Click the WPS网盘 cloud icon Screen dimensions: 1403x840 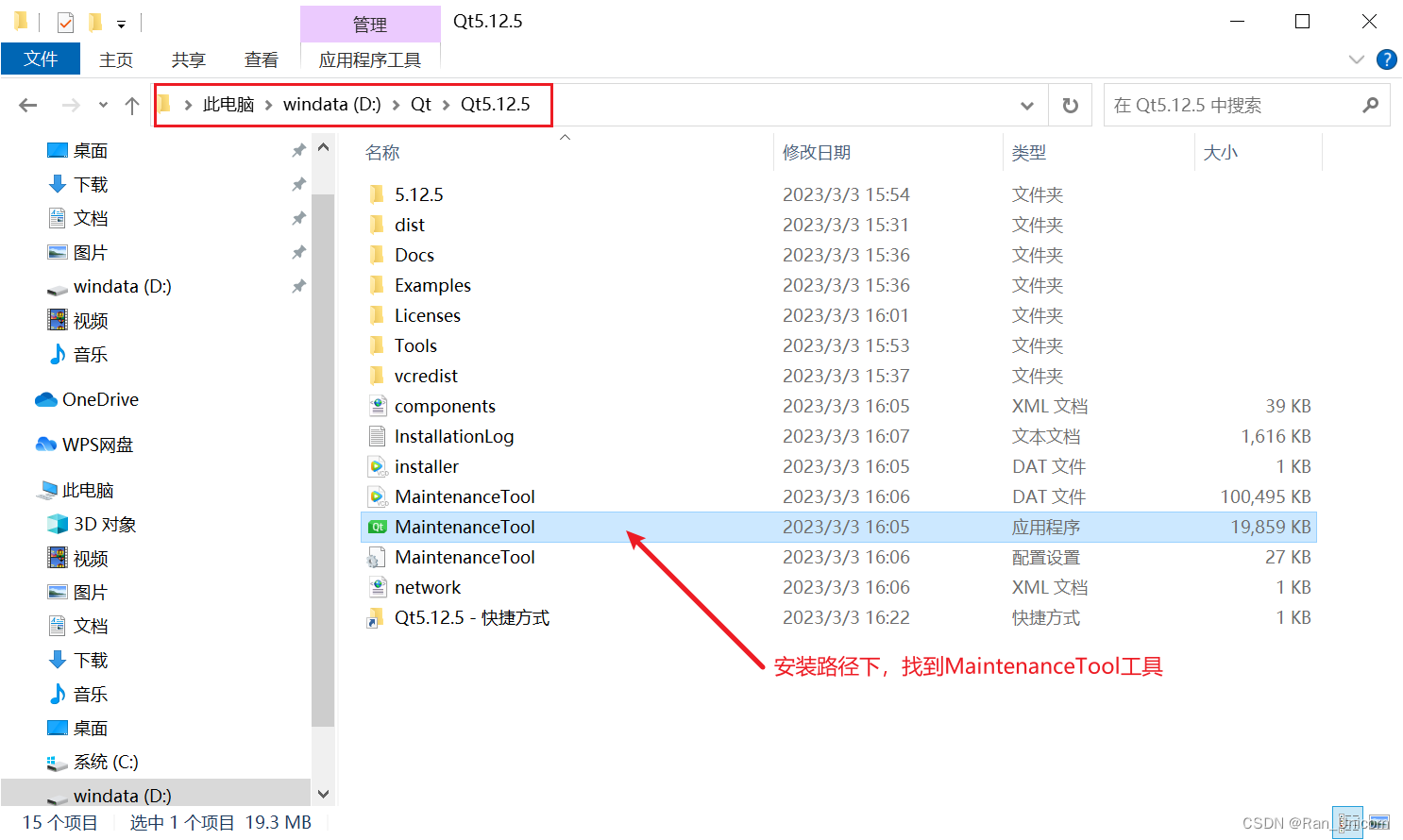pyautogui.click(x=46, y=445)
